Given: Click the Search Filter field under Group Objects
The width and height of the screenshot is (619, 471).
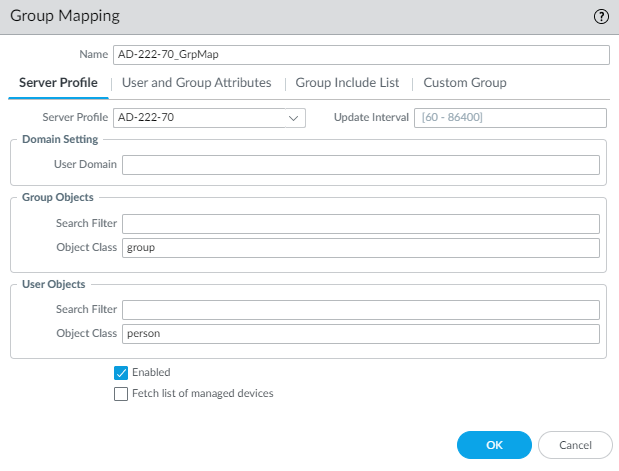Looking at the screenshot, I should pyautogui.click(x=360, y=224).
